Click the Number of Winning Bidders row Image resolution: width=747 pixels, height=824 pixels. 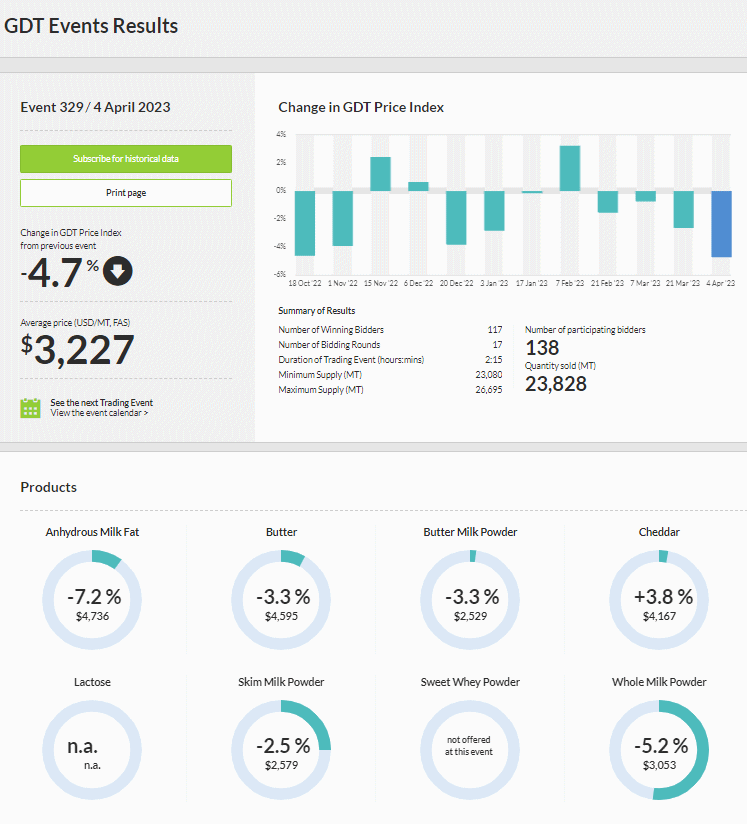(390, 329)
